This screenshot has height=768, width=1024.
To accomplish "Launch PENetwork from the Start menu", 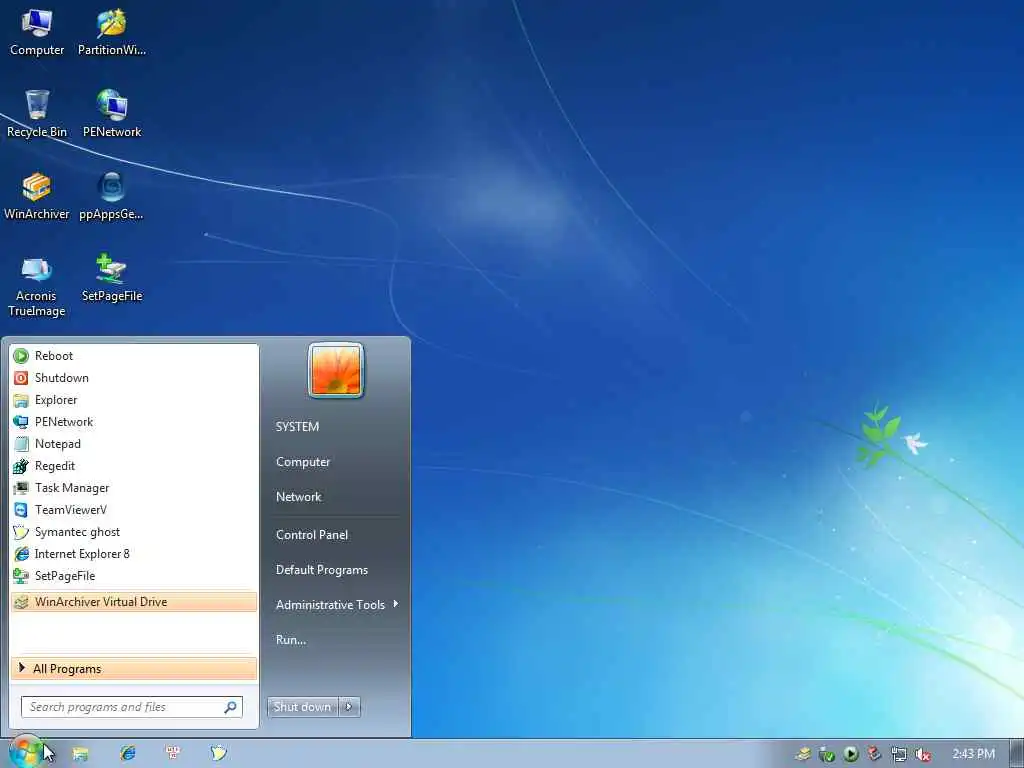I will point(134,422).
